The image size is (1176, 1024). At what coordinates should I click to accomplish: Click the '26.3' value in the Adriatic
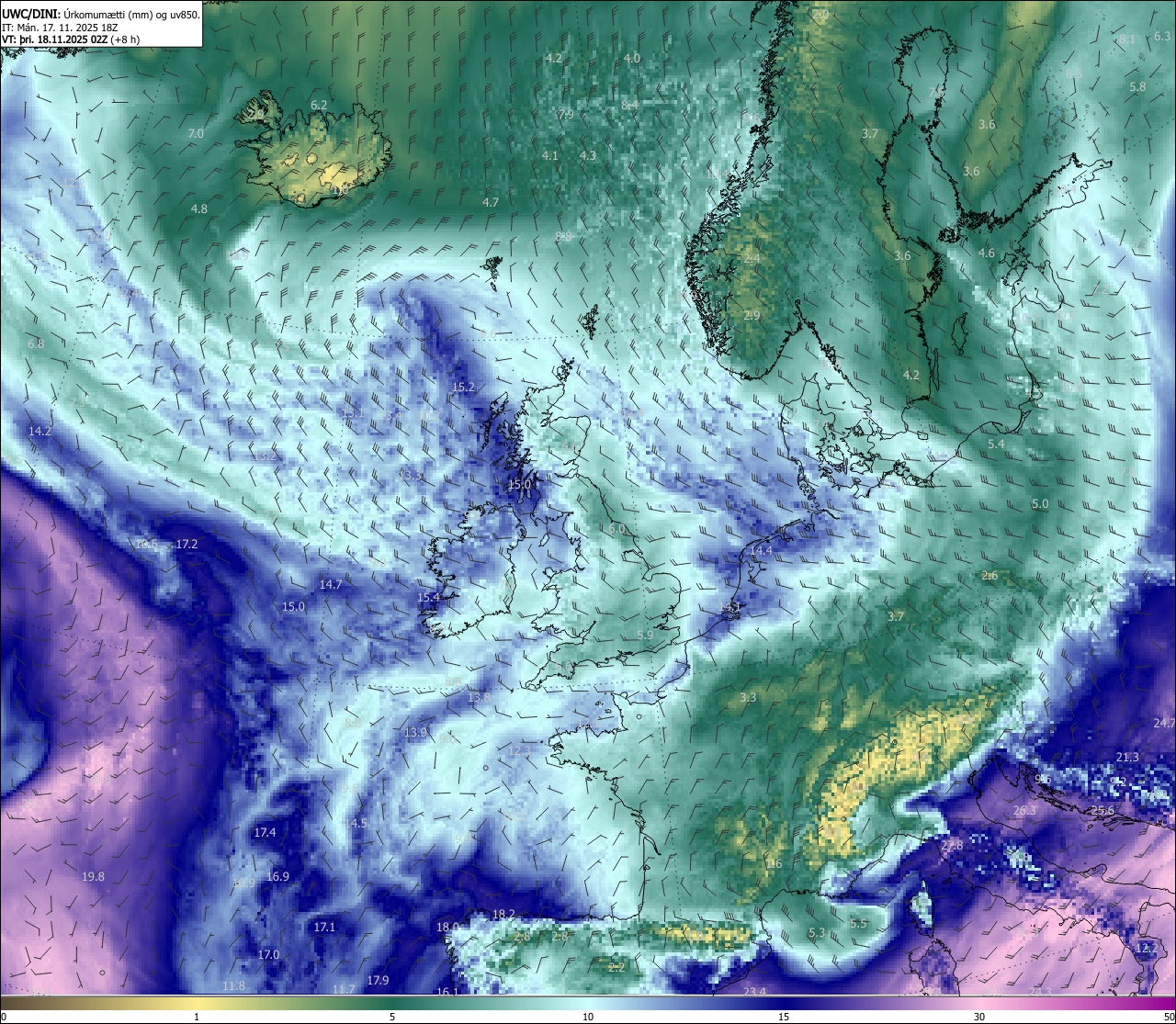(x=1024, y=811)
